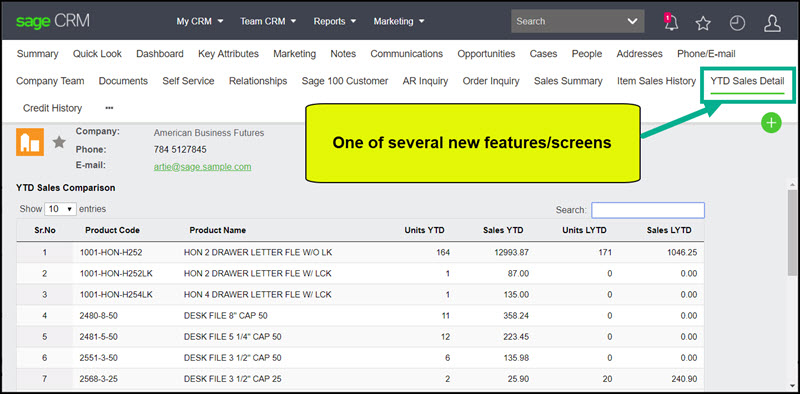Click the DESK FILE 5 1/4" CAP 50 row
This screenshot has width=800, height=394.
360,337
